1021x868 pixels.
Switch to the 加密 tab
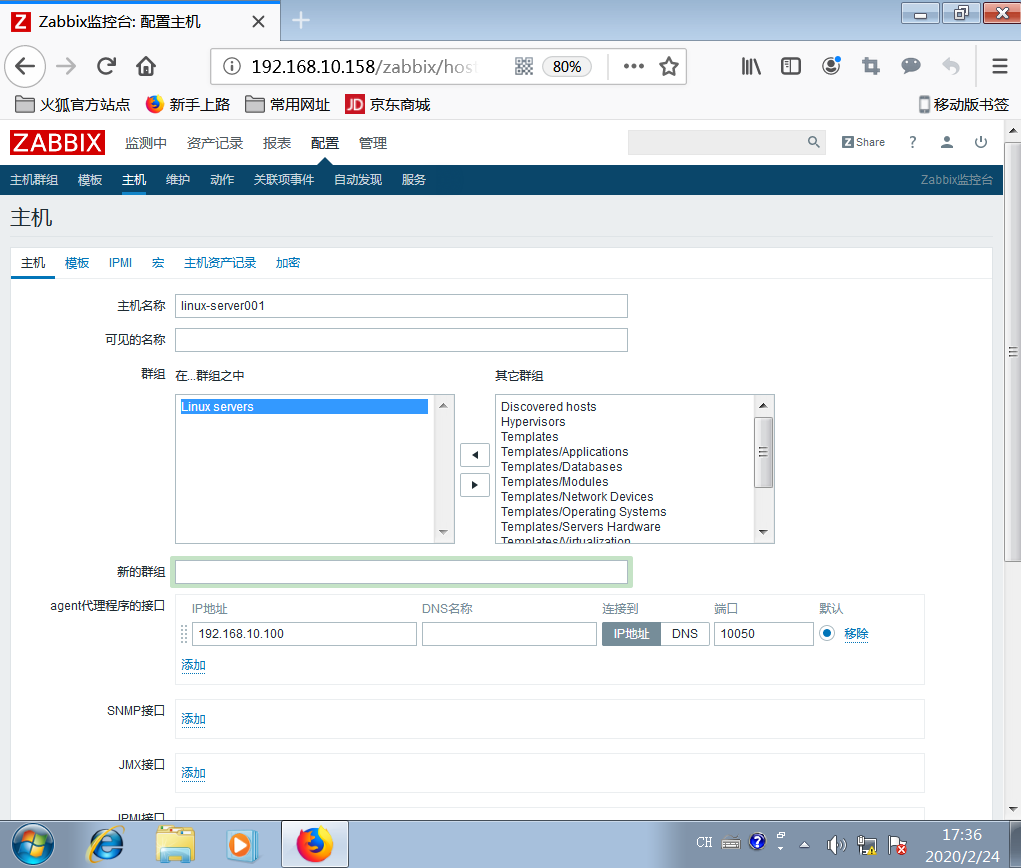pyautogui.click(x=288, y=263)
